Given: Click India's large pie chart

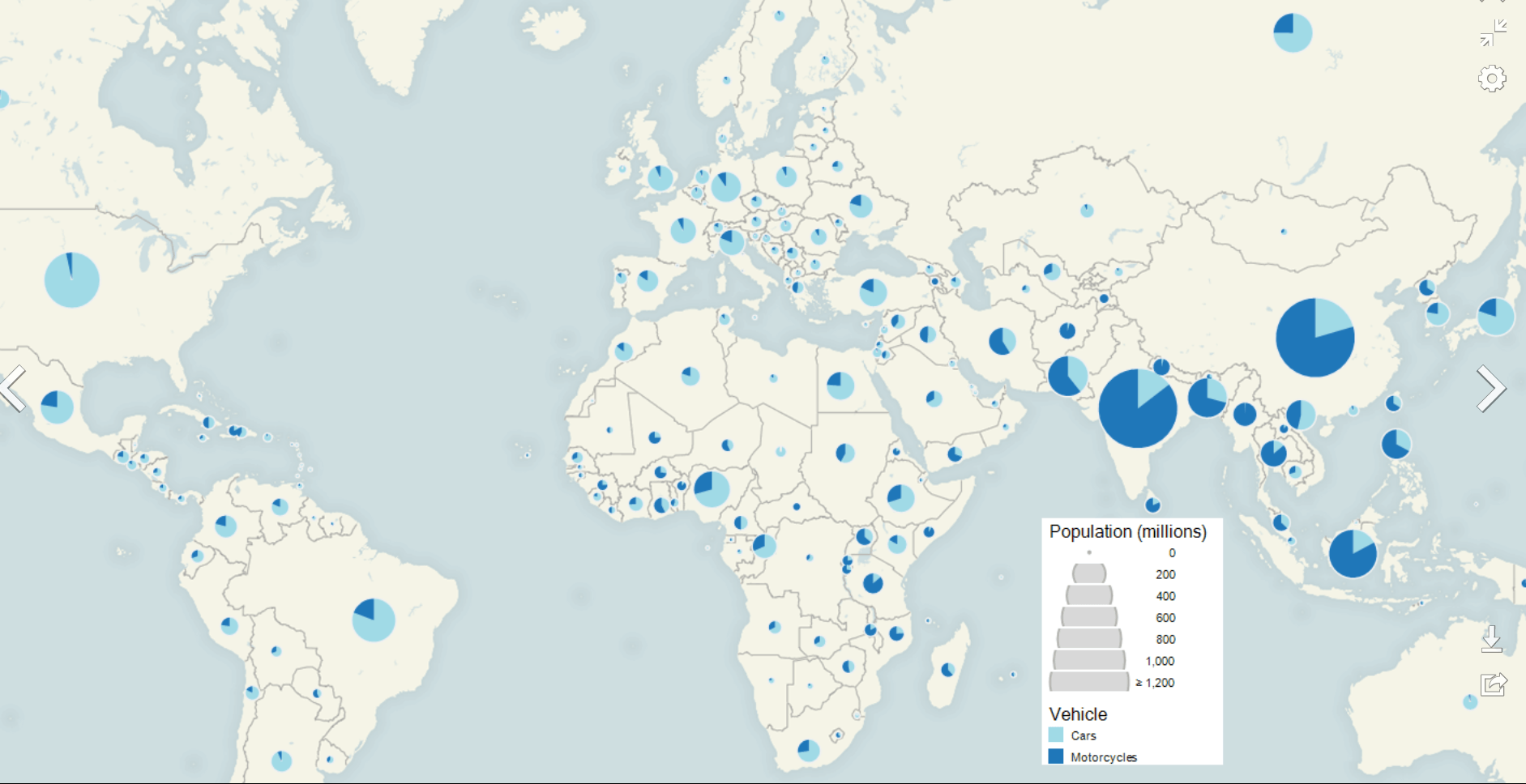Looking at the screenshot, I should (x=1137, y=408).
